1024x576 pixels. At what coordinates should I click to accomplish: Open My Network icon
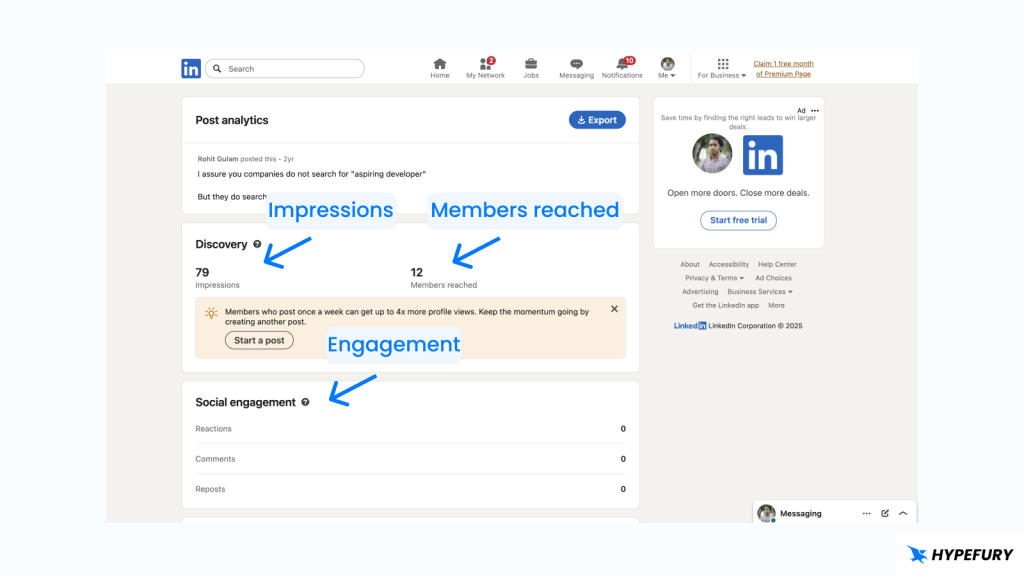click(x=485, y=64)
